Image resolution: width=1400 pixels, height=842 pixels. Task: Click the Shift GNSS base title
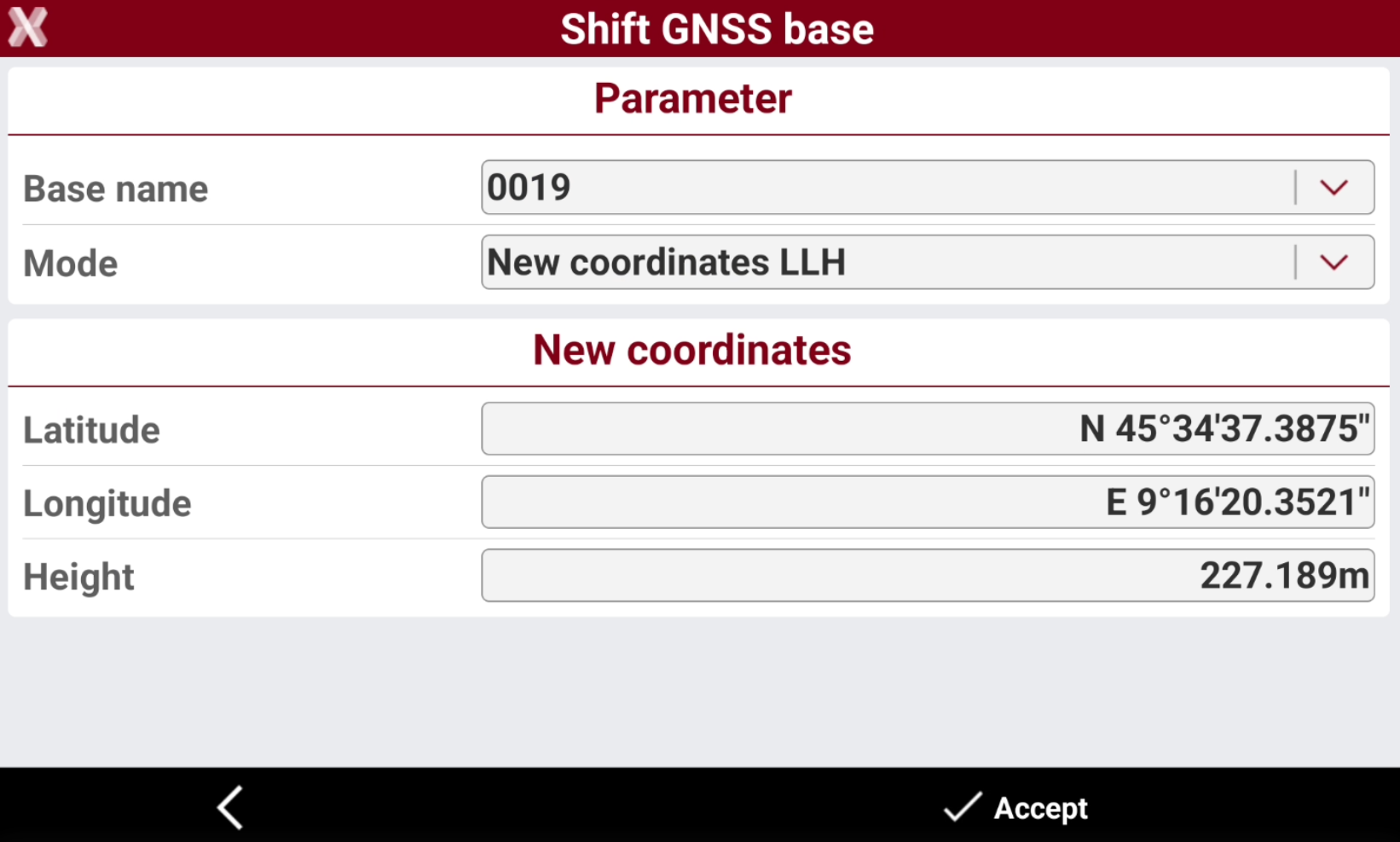(717, 29)
